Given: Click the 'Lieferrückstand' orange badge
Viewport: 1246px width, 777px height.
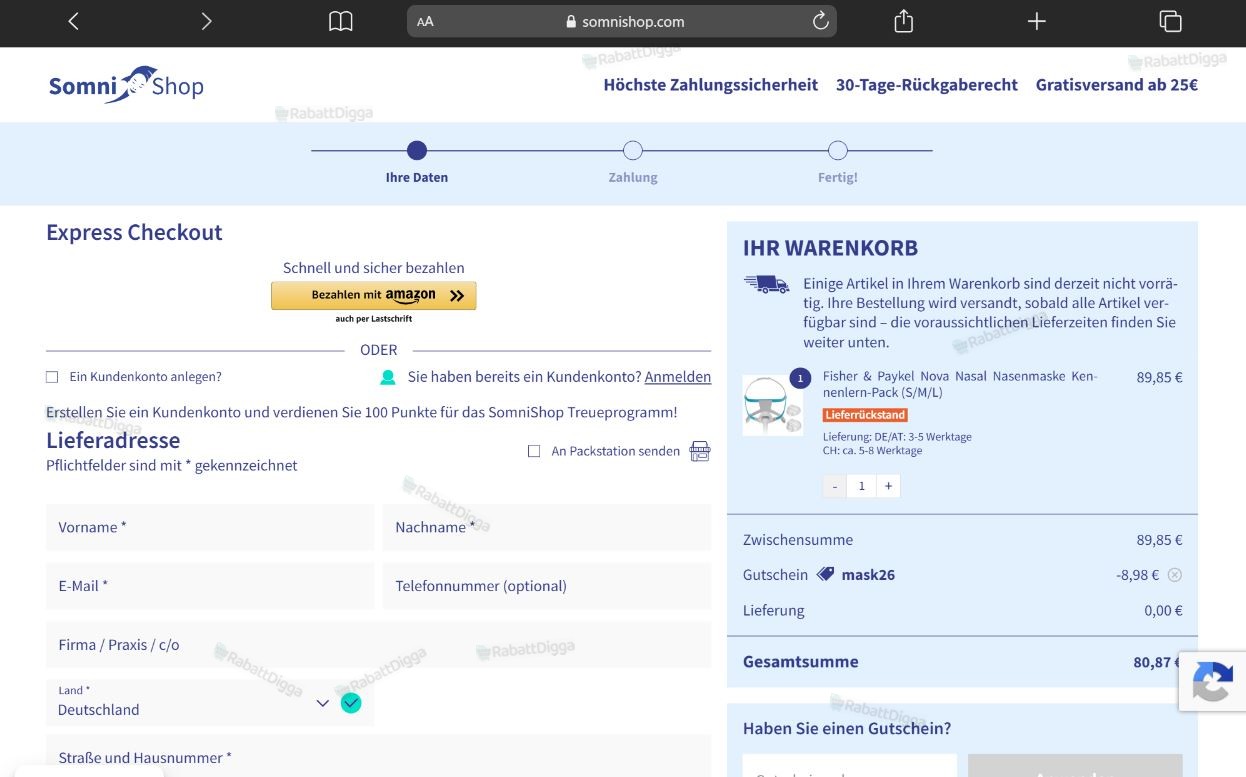Looking at the screenshot, I should [x=865, y=415].
